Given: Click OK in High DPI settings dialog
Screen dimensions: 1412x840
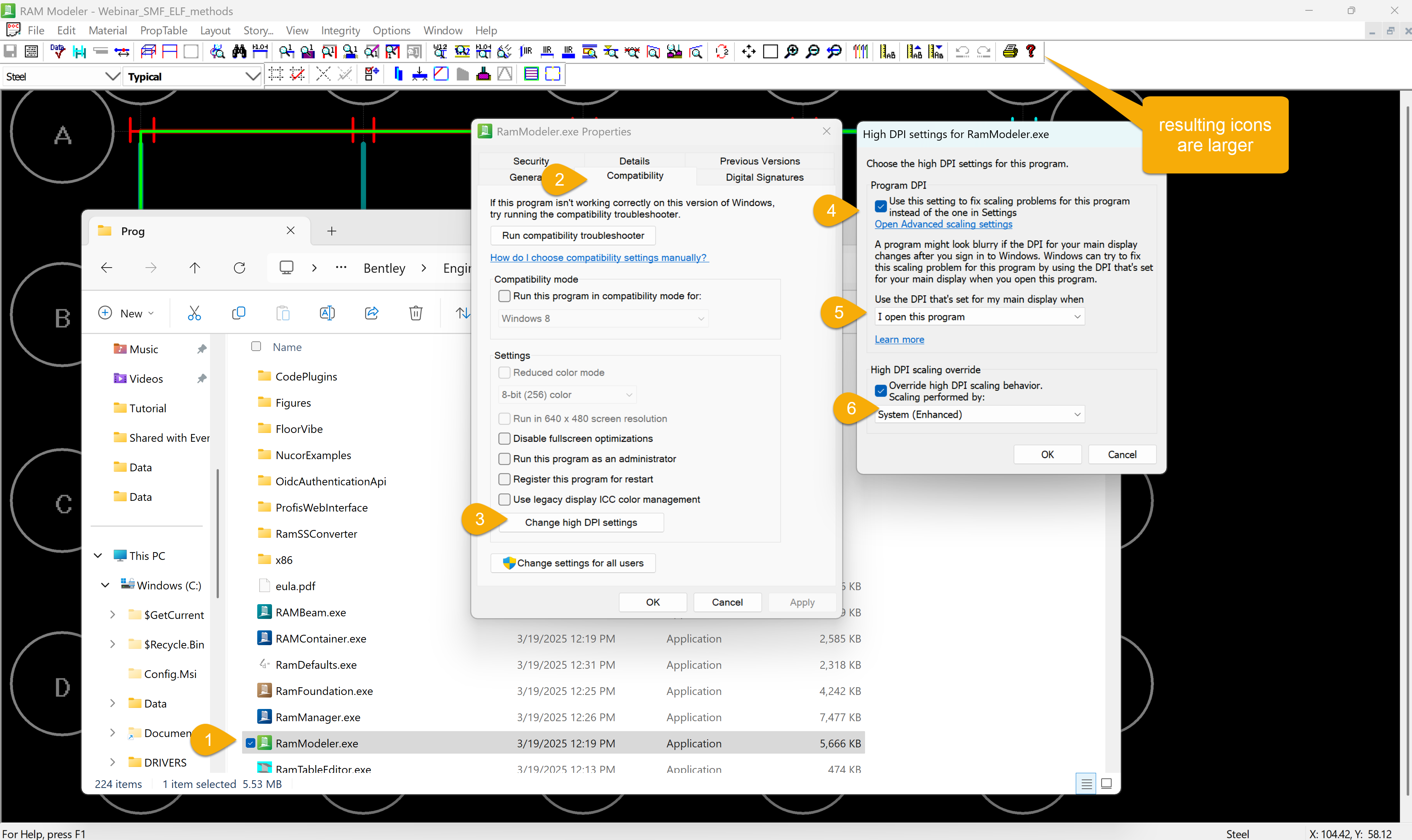Looking at the screenshot, I should 1047,455.
